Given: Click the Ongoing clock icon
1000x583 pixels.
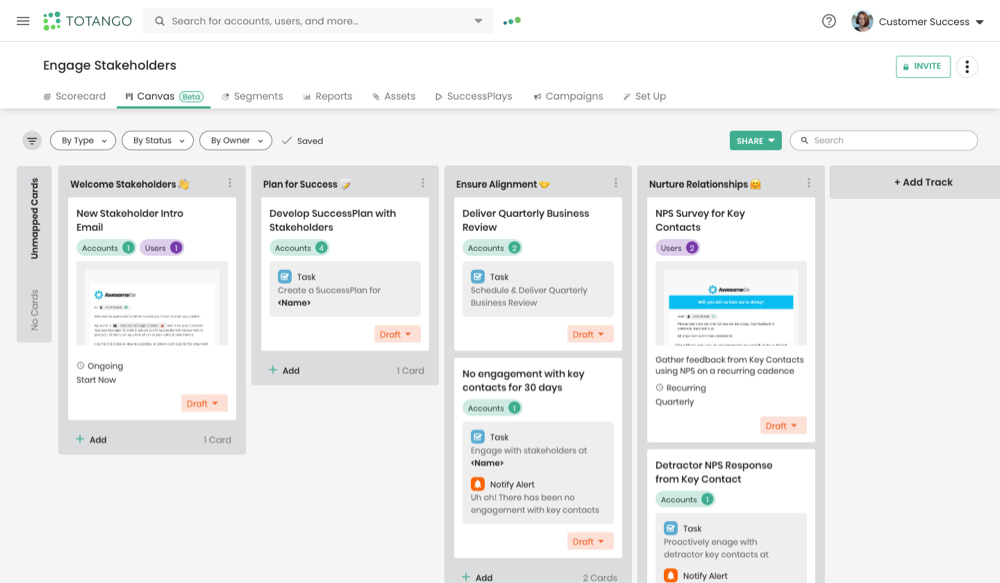Looking at the screenshot, I should click(x=80, y=365).
